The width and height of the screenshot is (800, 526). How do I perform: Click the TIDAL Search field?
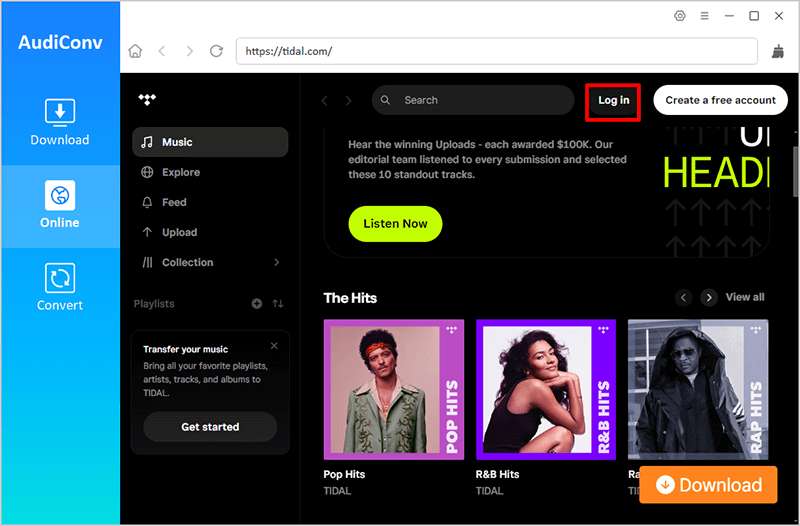473,100
